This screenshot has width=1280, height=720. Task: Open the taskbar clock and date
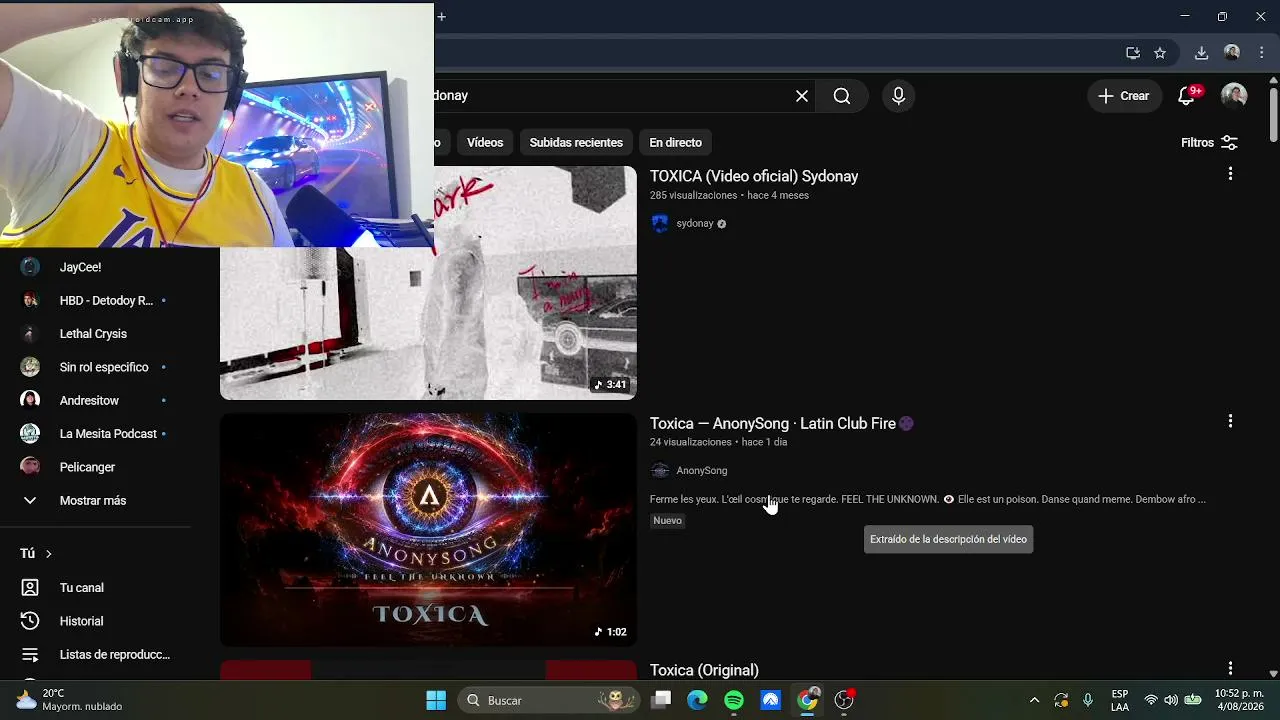point(1239,700)
